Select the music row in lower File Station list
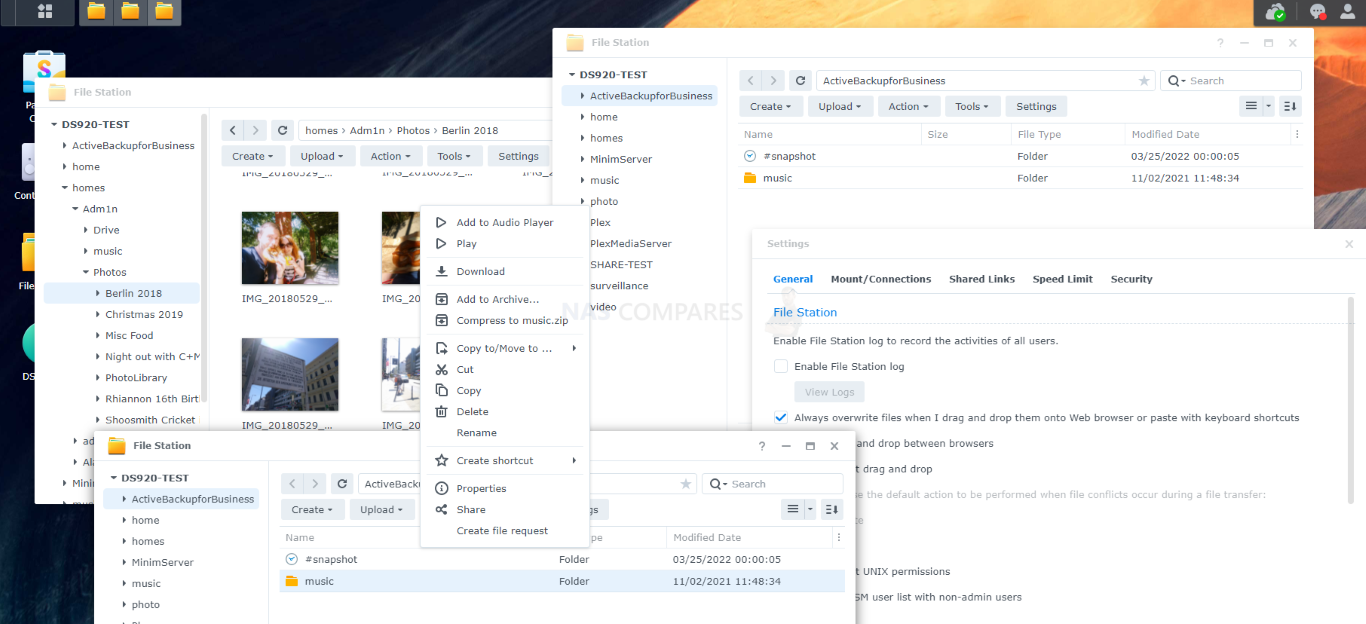Screen dimensions: 1366x624 point(562,581)
